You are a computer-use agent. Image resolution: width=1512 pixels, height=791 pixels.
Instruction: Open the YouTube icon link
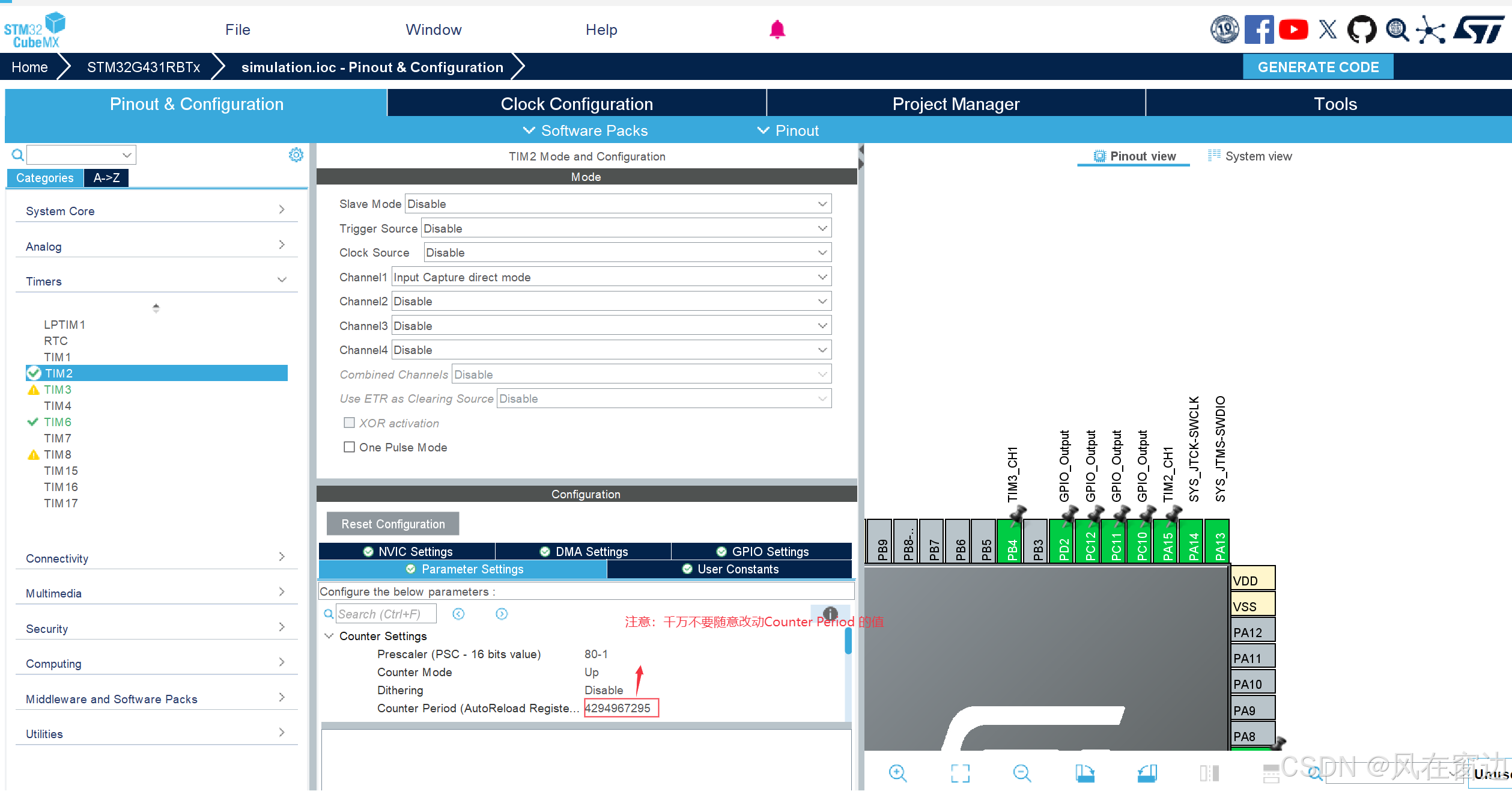1293,29
